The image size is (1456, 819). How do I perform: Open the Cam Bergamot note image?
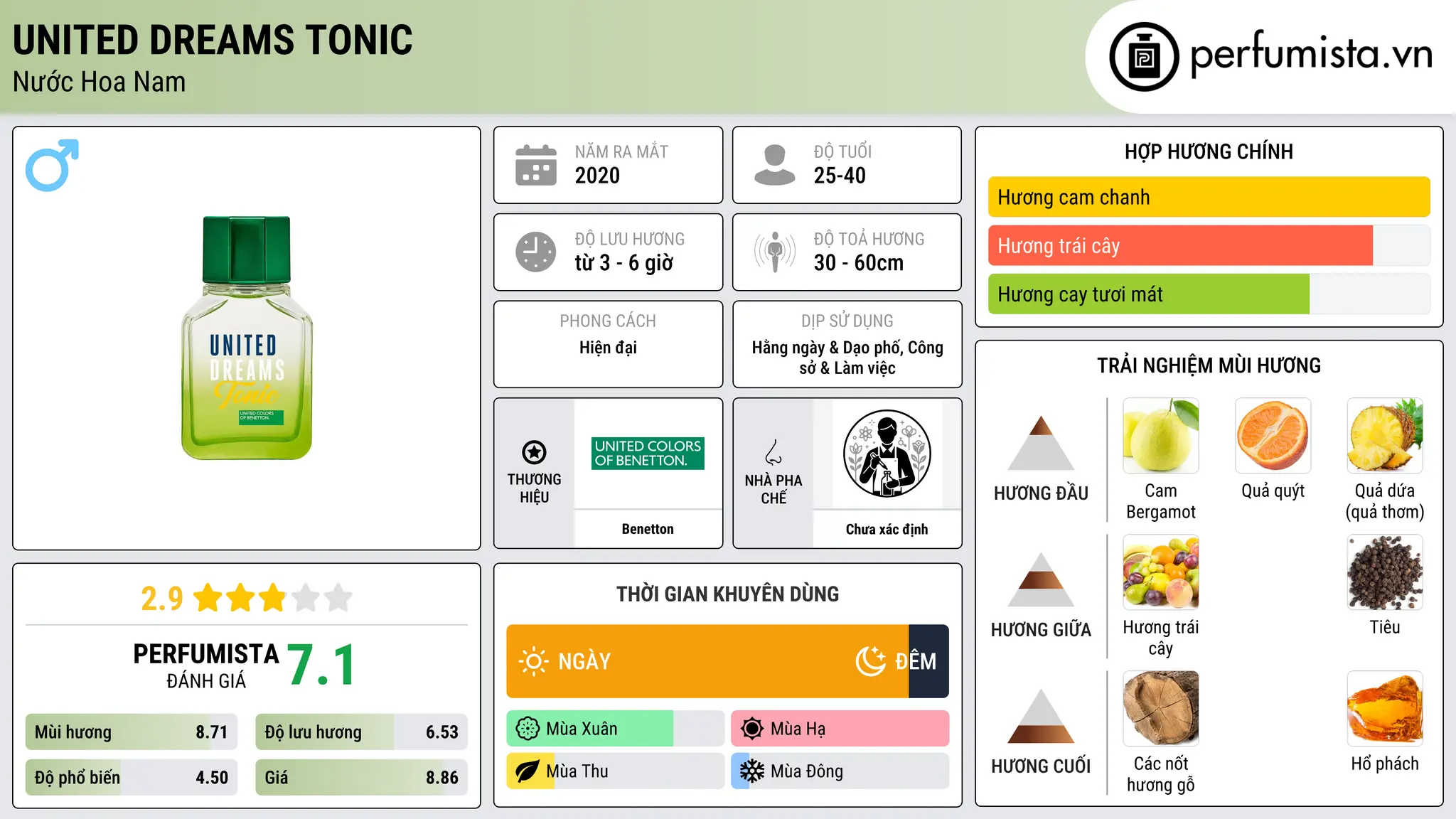pyautogui.click(x=1160, y=436)
